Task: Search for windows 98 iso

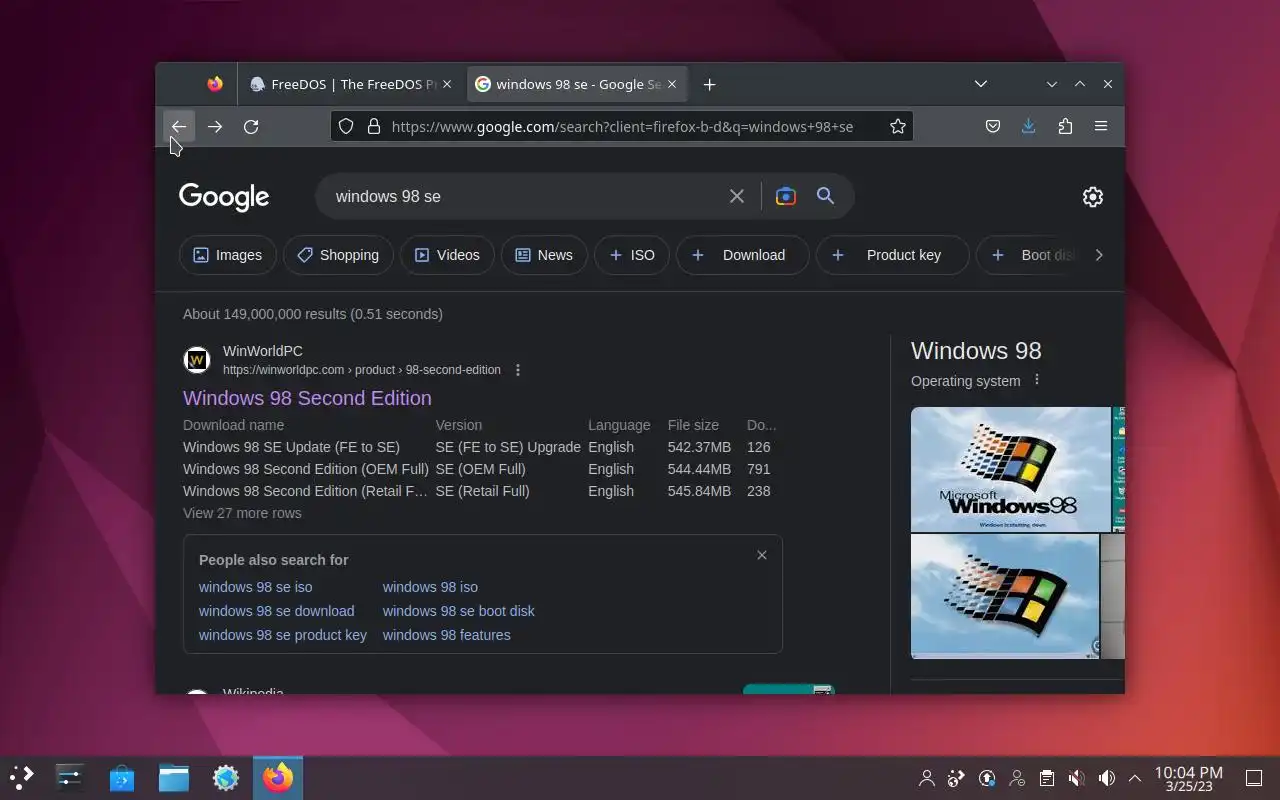Action: point(430,587)
